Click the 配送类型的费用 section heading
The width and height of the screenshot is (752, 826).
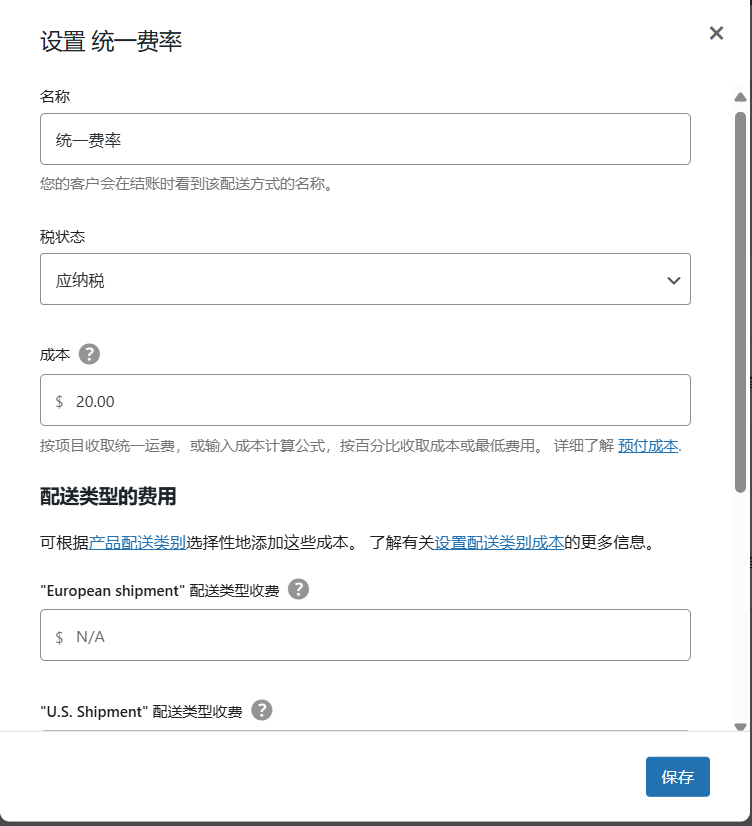pos(108,497)
